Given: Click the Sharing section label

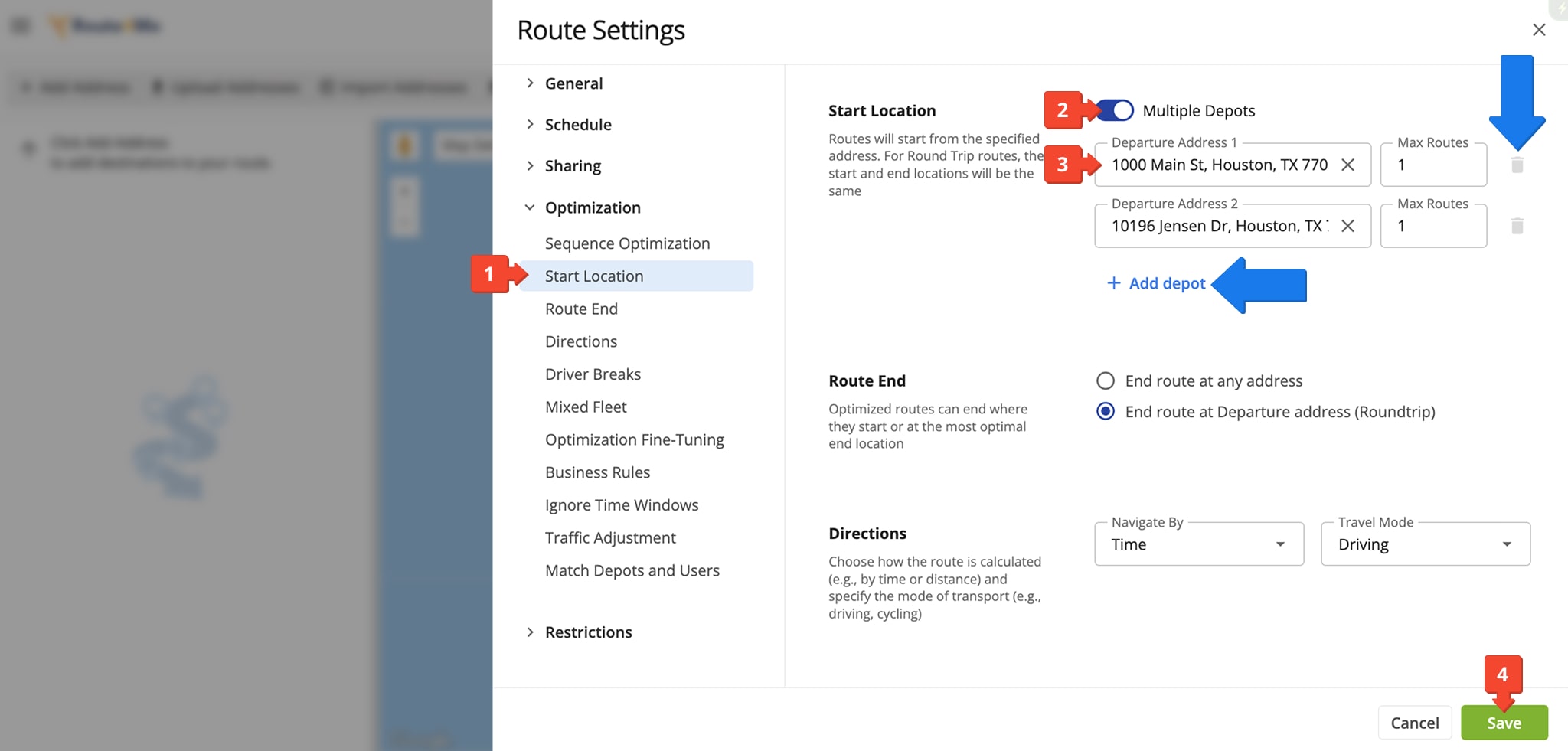Looking at the screenshot, I should [x=573, y=166].
